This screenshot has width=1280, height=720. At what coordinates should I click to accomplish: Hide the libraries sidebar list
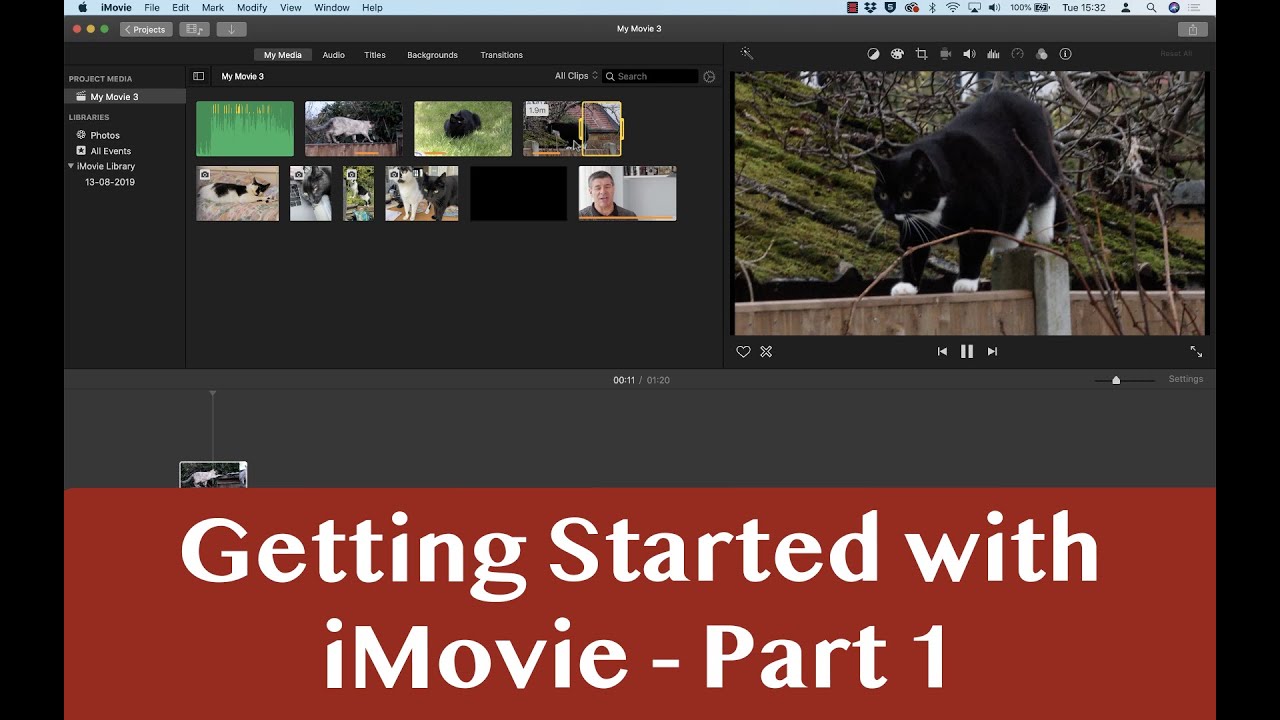pyautogui.click(x=198, y=76)
